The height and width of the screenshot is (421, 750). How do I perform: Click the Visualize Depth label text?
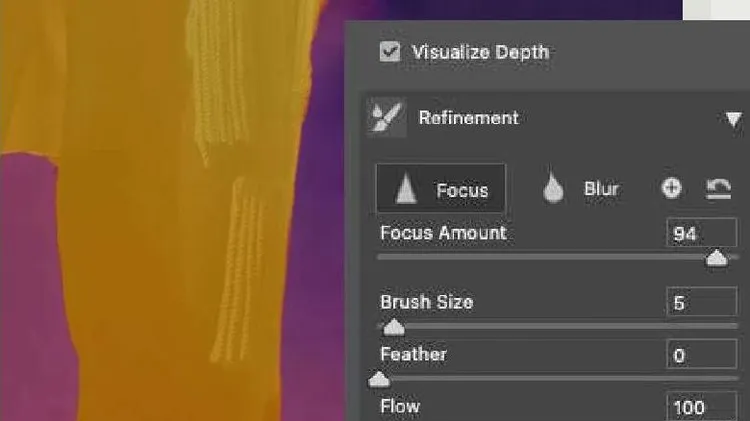[x=480, y=52]
